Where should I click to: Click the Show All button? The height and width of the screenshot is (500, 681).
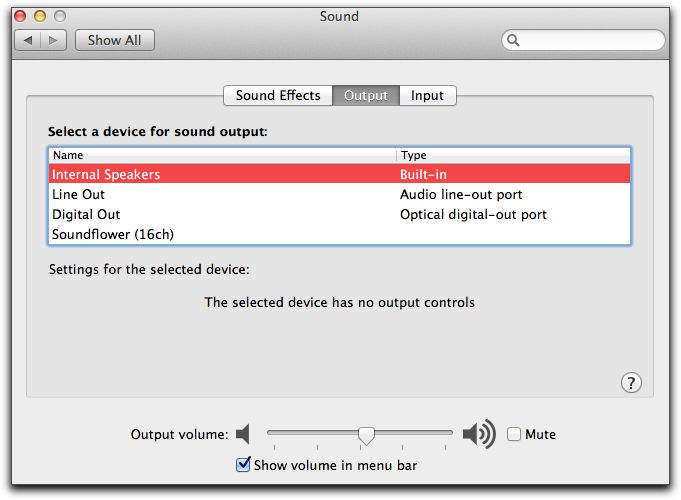coord(115,40)
